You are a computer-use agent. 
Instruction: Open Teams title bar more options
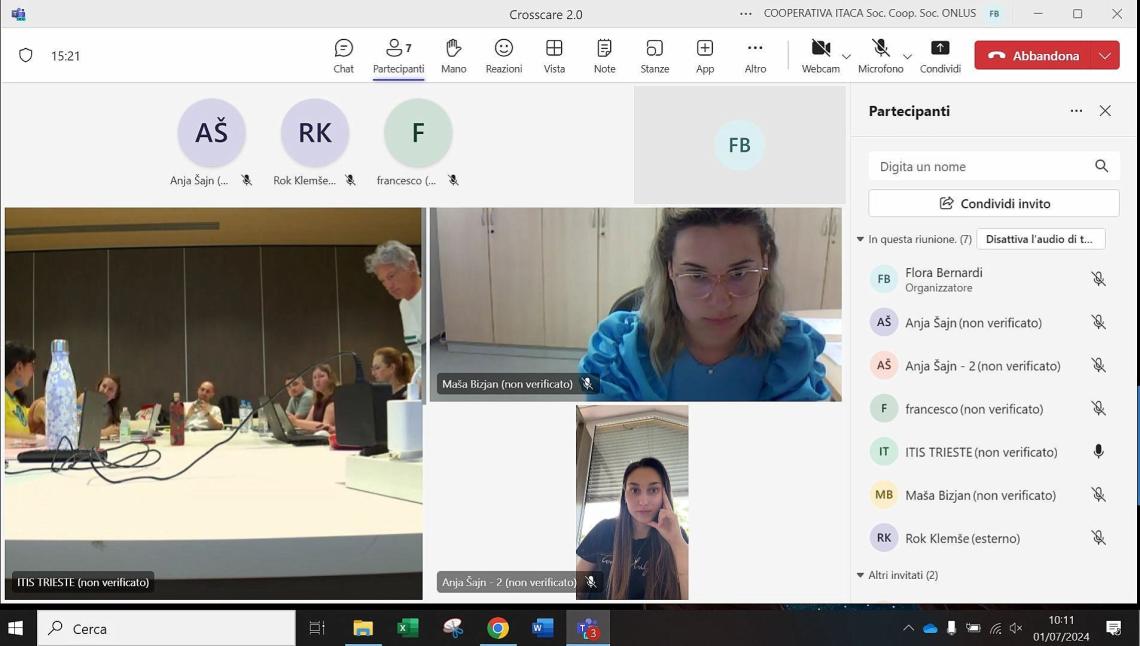[745, 14]
